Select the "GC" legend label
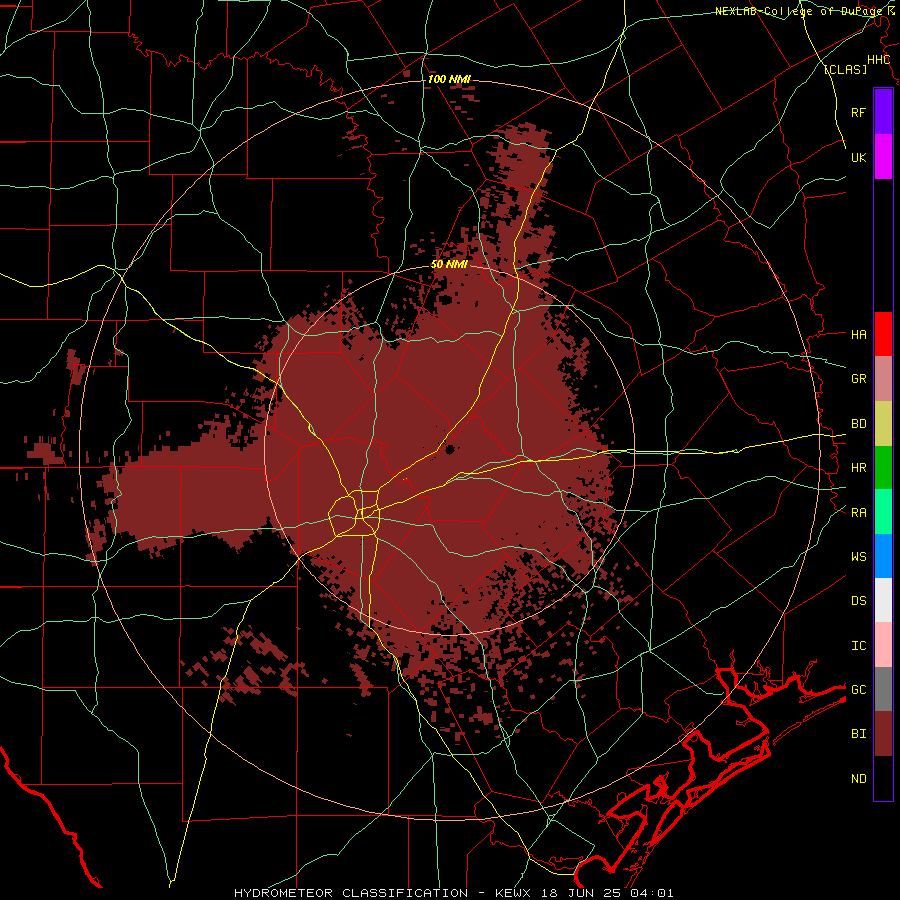Screen dimensions: 900x900 pos(858,690)
